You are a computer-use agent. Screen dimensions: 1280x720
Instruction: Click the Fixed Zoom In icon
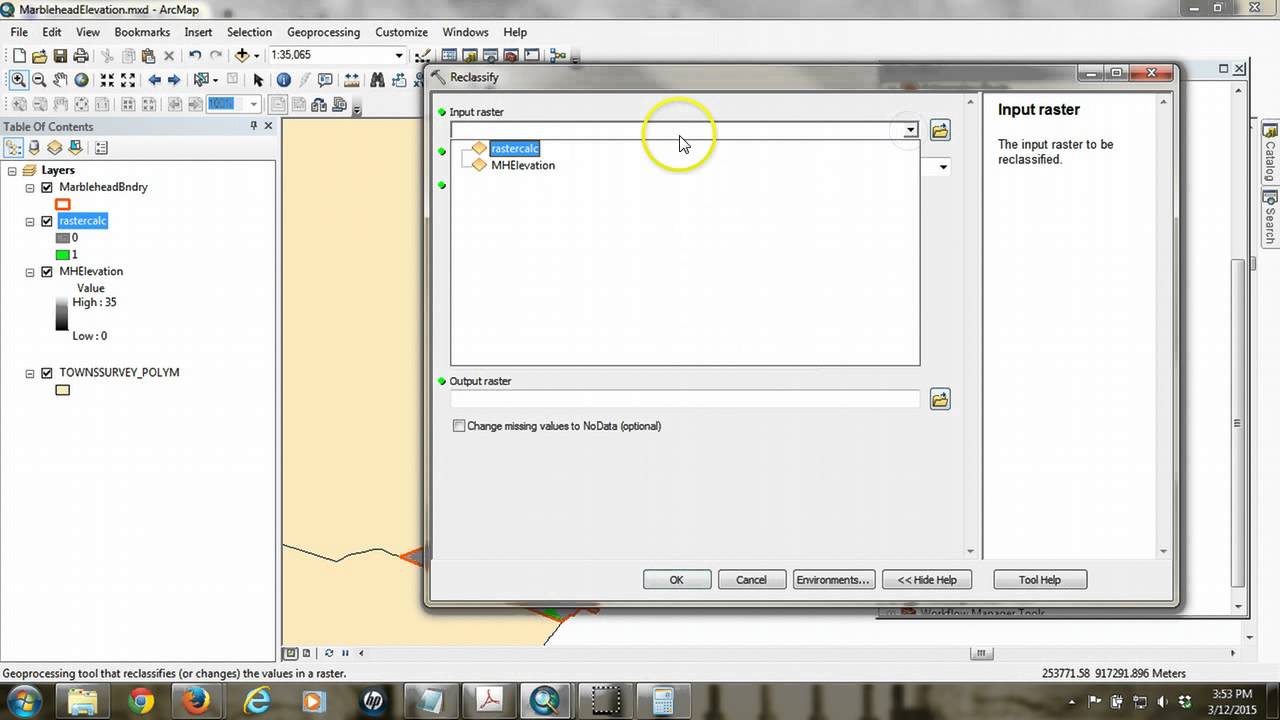(106, 80)
